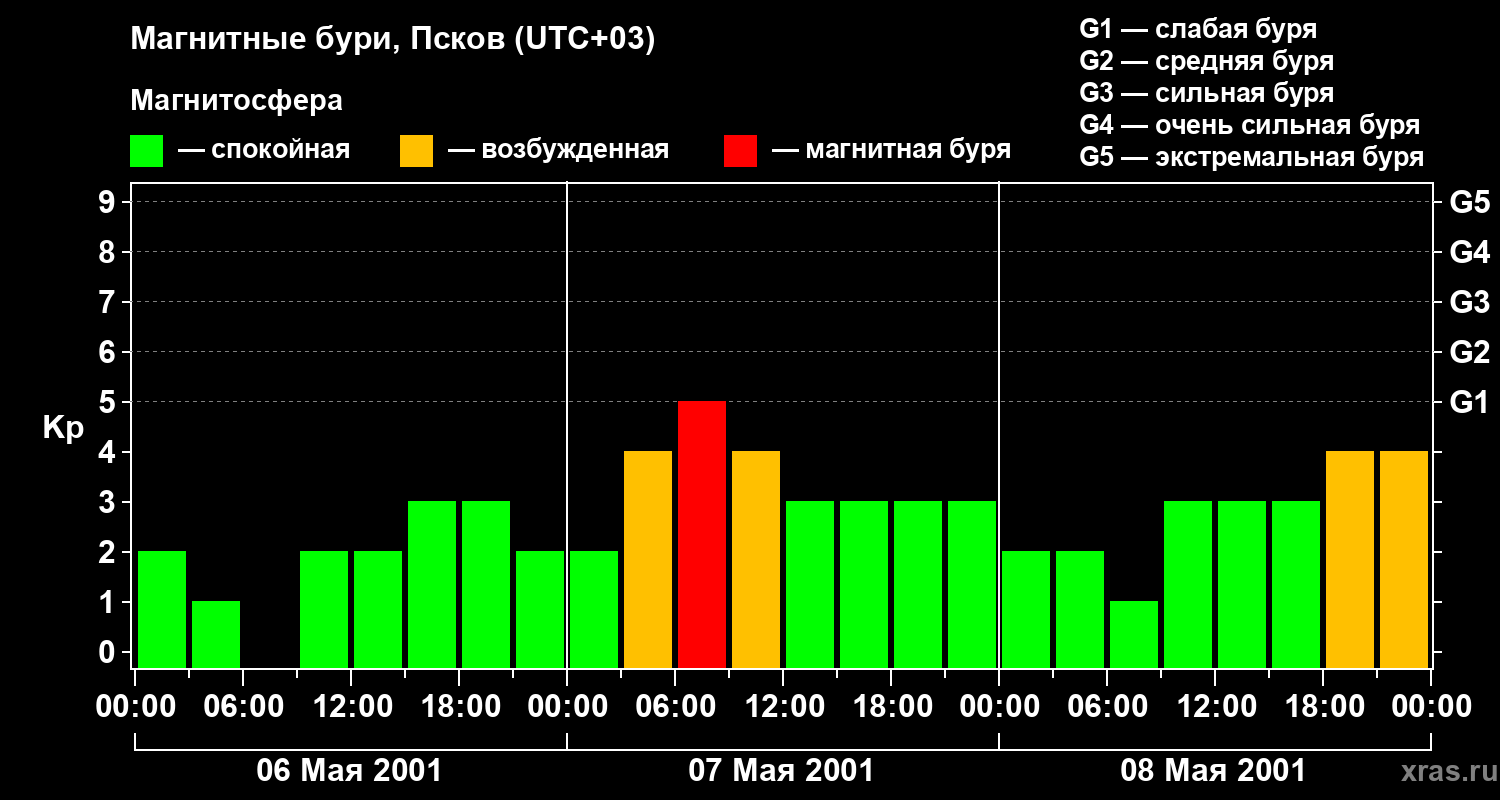The height and width of the screenshot is (800, 1500).
Task: Click the '12:00' time label for 06 Мая
Action: [351, 707]
